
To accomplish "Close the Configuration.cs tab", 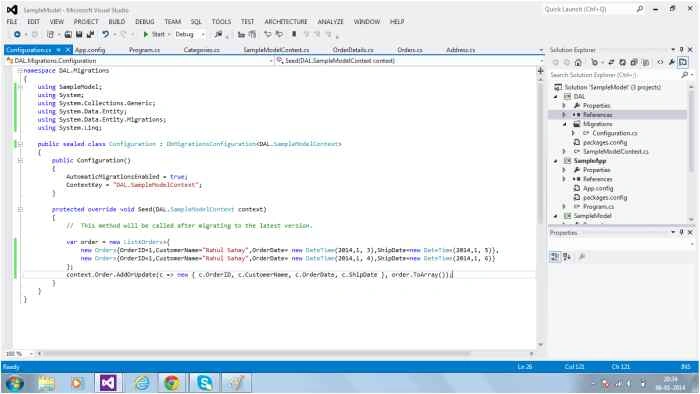I will click(68, 50).
